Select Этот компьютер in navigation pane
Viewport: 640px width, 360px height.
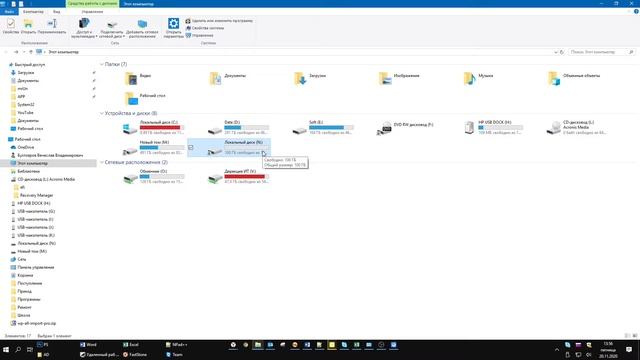32,163
